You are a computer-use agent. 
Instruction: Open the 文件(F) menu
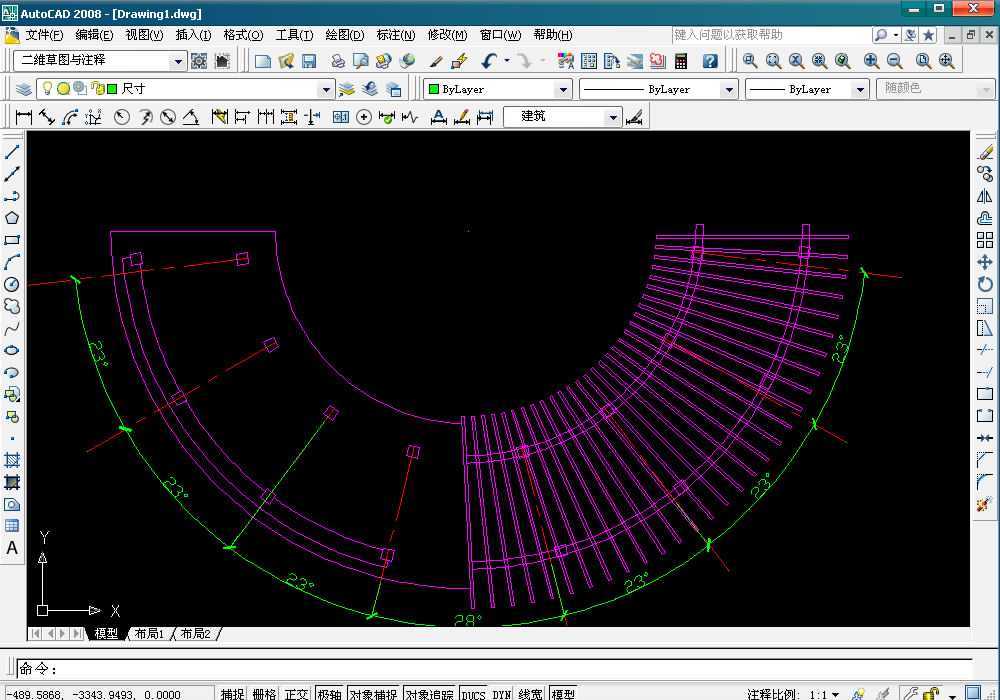coord(43,35)
